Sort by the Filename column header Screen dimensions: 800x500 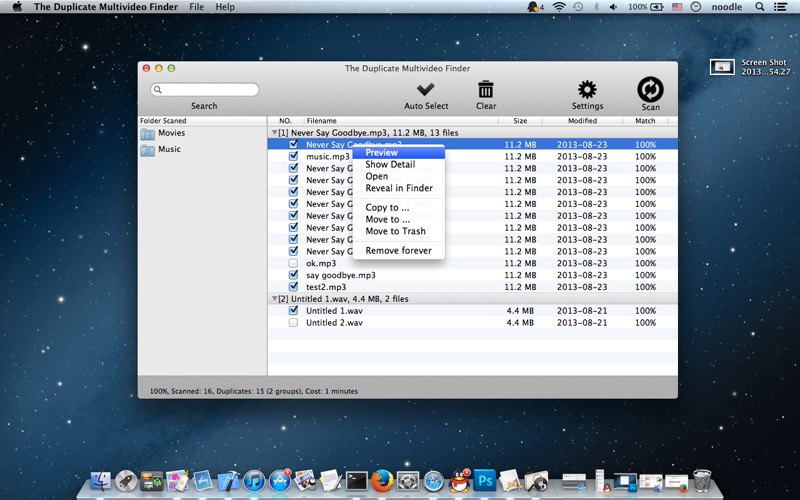click(401, 121)
